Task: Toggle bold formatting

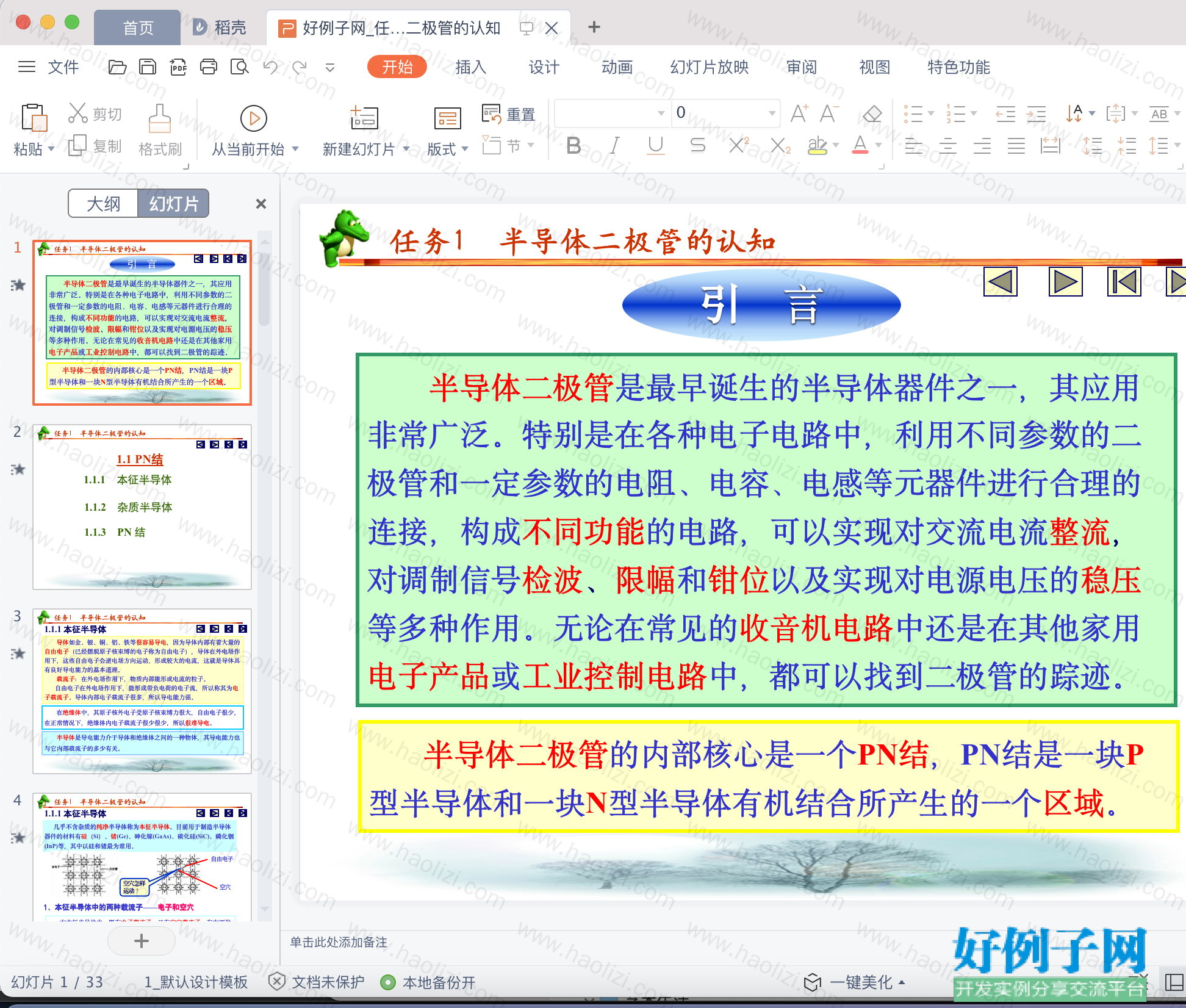Action: [573, 146]
